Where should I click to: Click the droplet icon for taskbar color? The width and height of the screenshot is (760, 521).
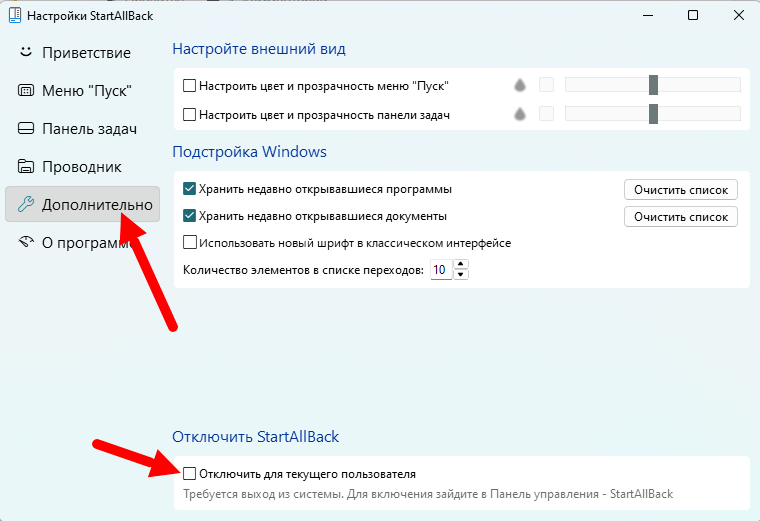coord(520,114)
